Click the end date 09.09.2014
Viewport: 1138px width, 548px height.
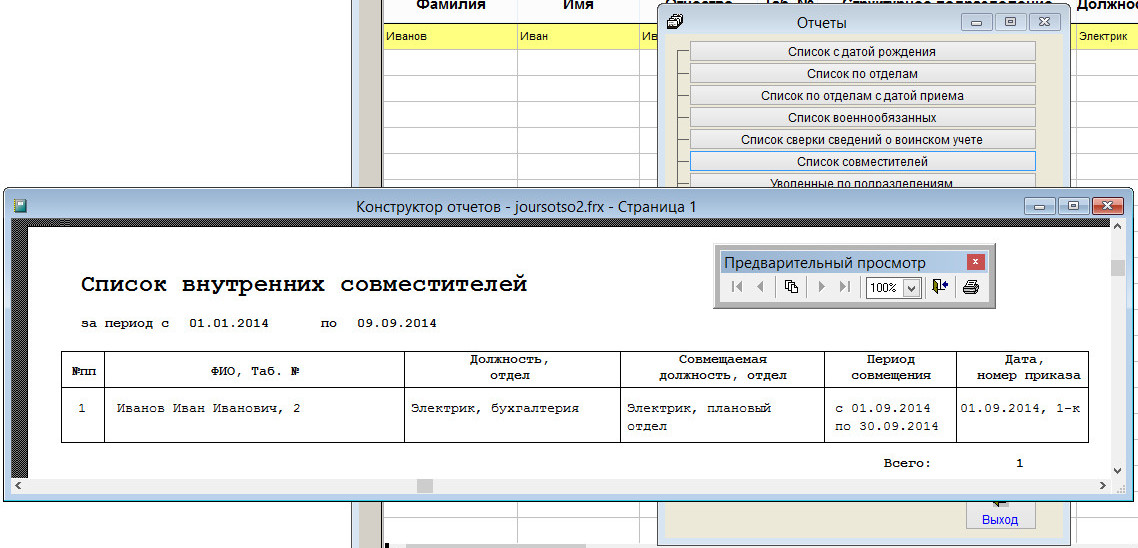tap(397, 324)
